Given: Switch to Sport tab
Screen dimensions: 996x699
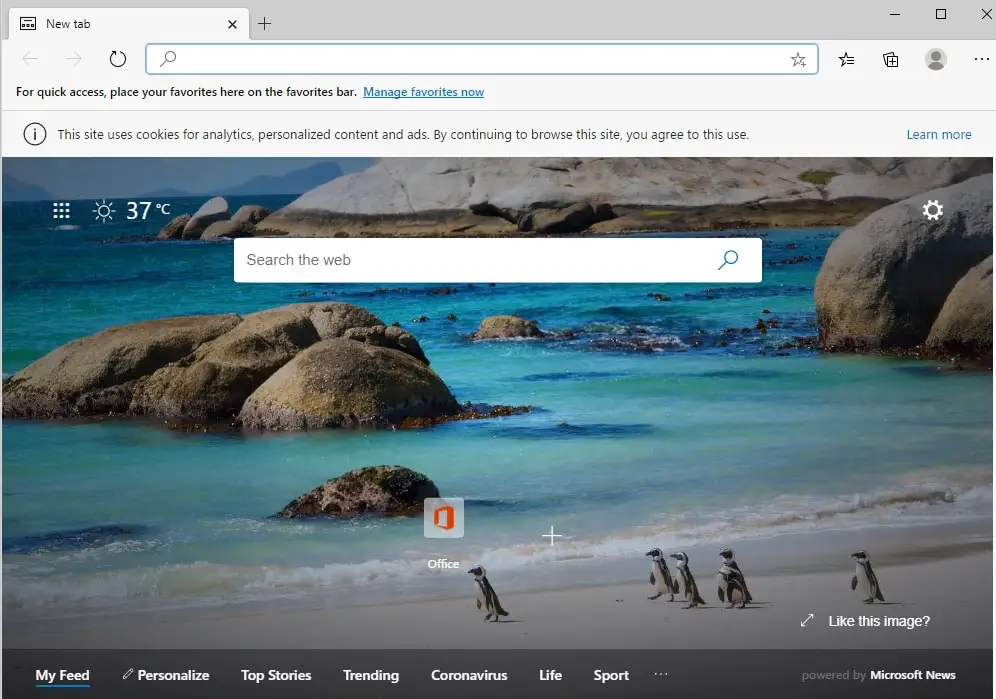Looking at the screenshot, I should 611,675.
